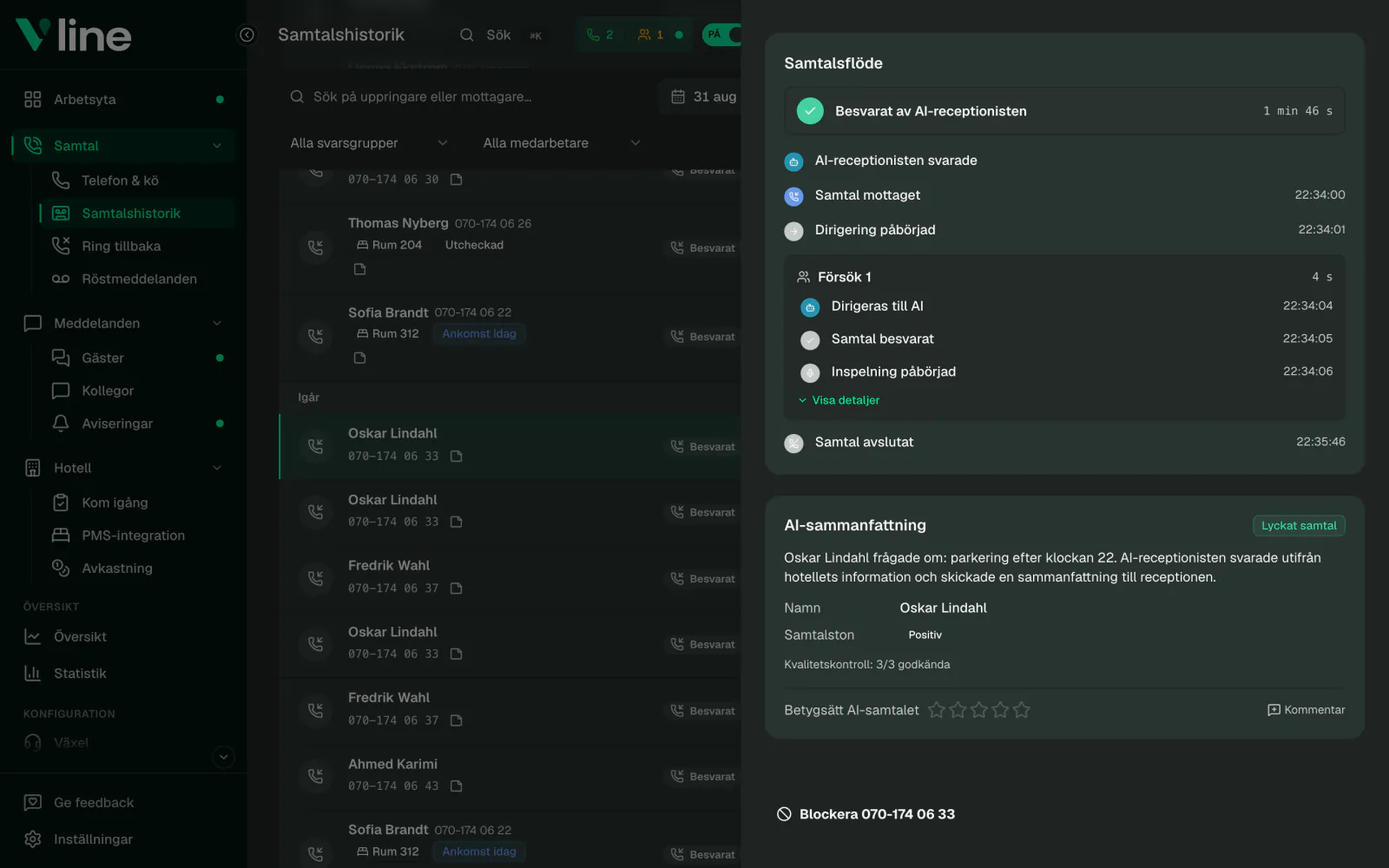Viewport: 1389px width, 868px height.
Task: Click the Statistik bar chart icon
Action: click(33, 673)
